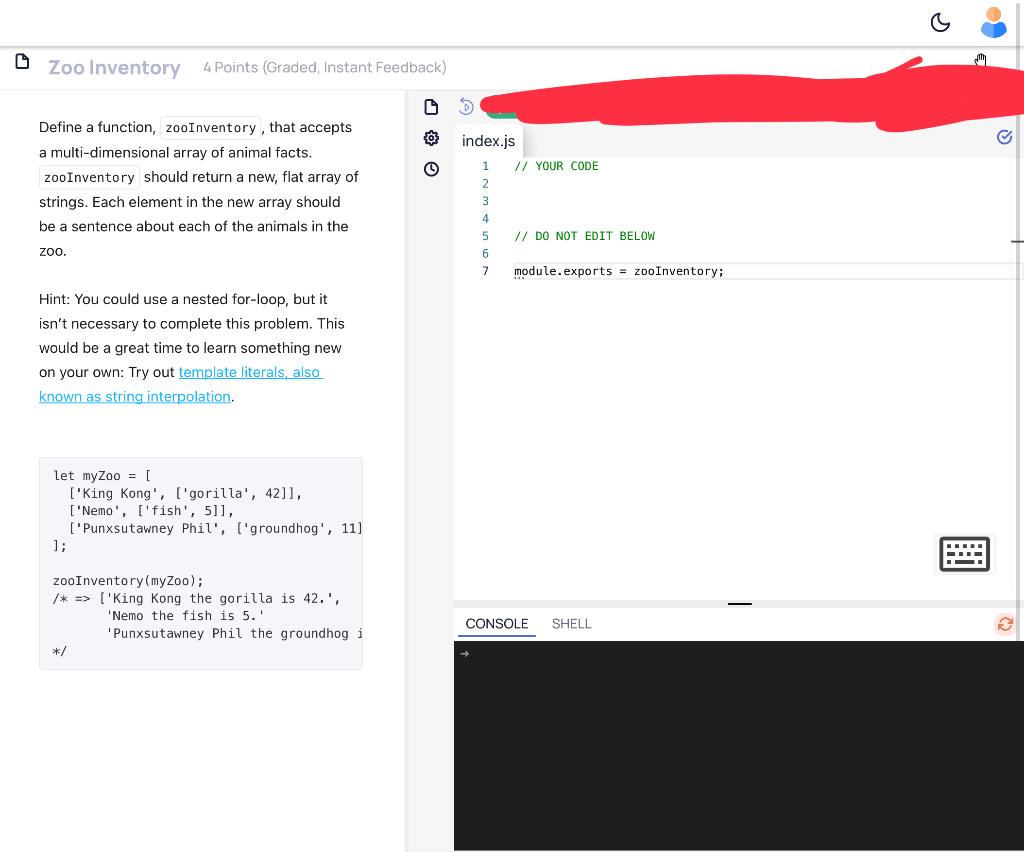Toggle the keyboard overlay button

click(x=964, y=553)
